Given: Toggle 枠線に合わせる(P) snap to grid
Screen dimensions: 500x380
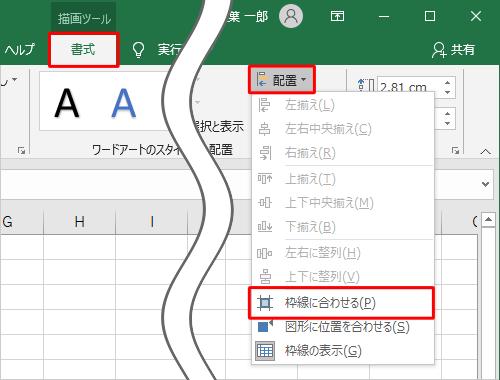Looking at the screenshot, I should click(x=342, y=303).
